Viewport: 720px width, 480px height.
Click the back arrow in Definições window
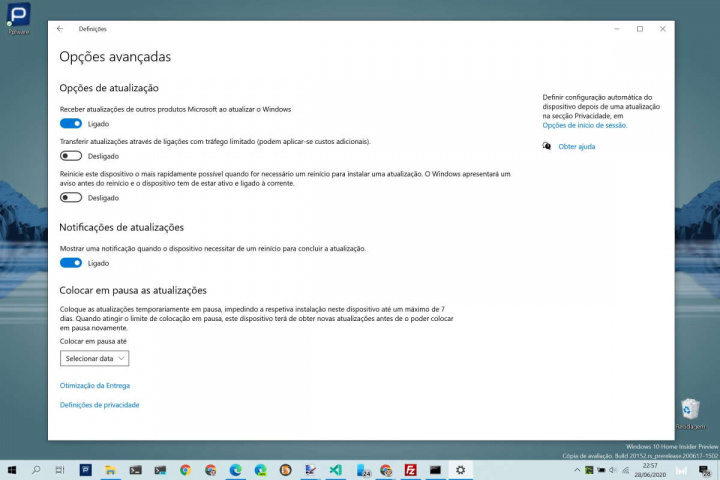coord(60,29)
